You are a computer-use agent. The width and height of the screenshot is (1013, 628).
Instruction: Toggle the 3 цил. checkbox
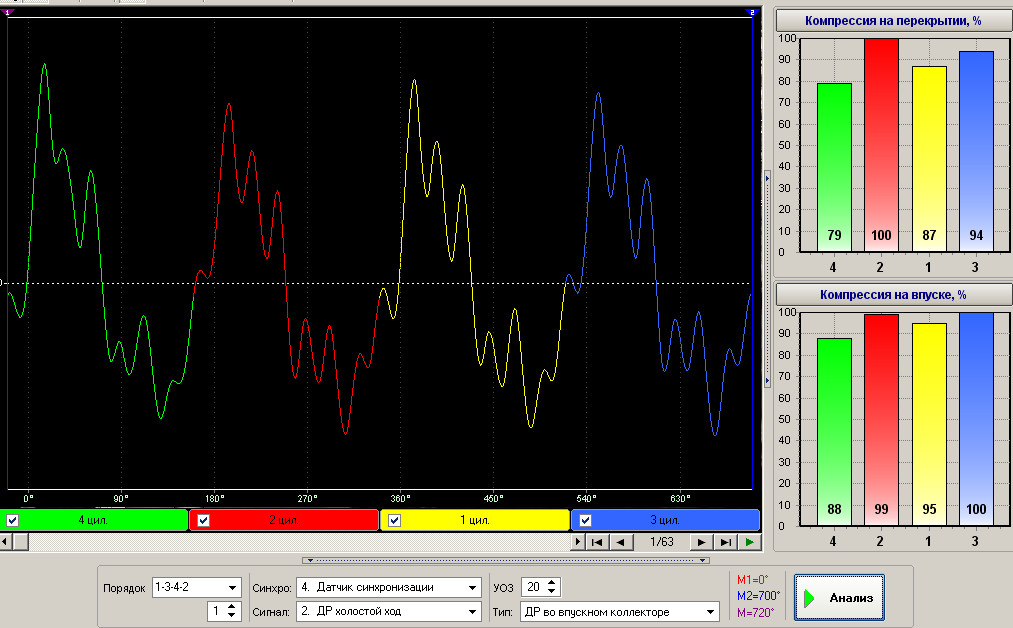tap(585, 520)
